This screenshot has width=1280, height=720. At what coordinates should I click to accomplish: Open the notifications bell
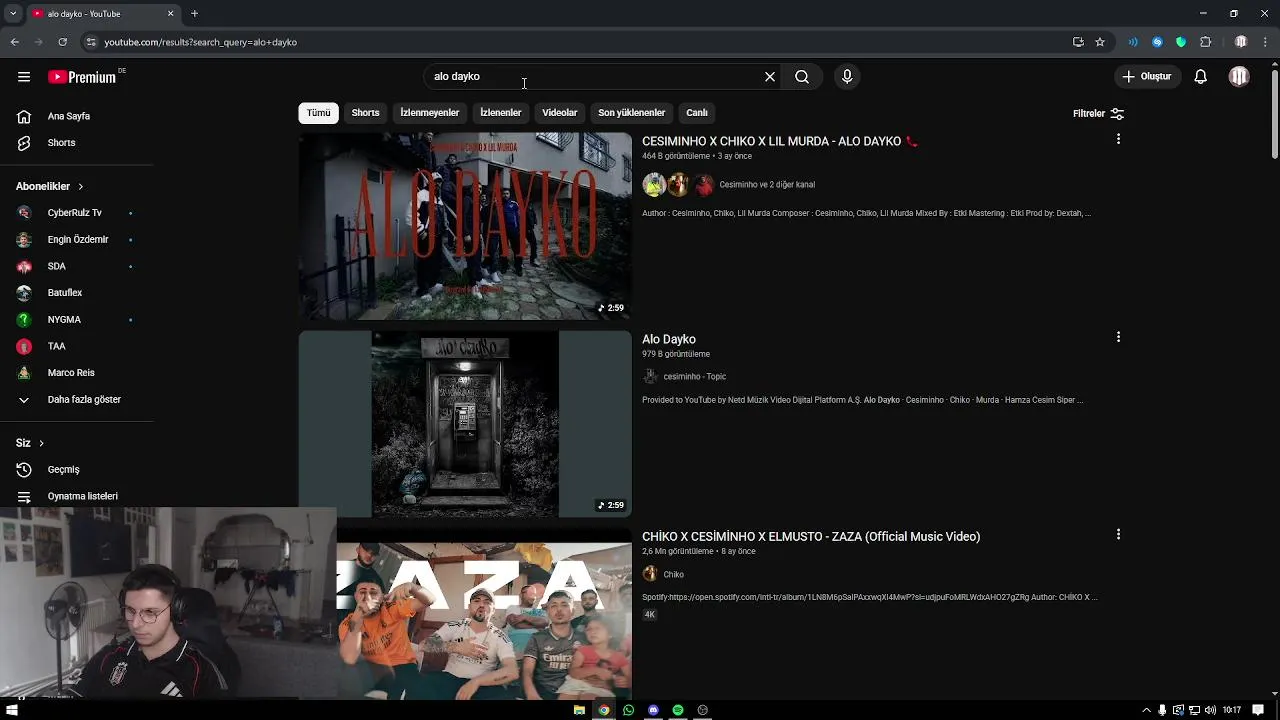1201,77
